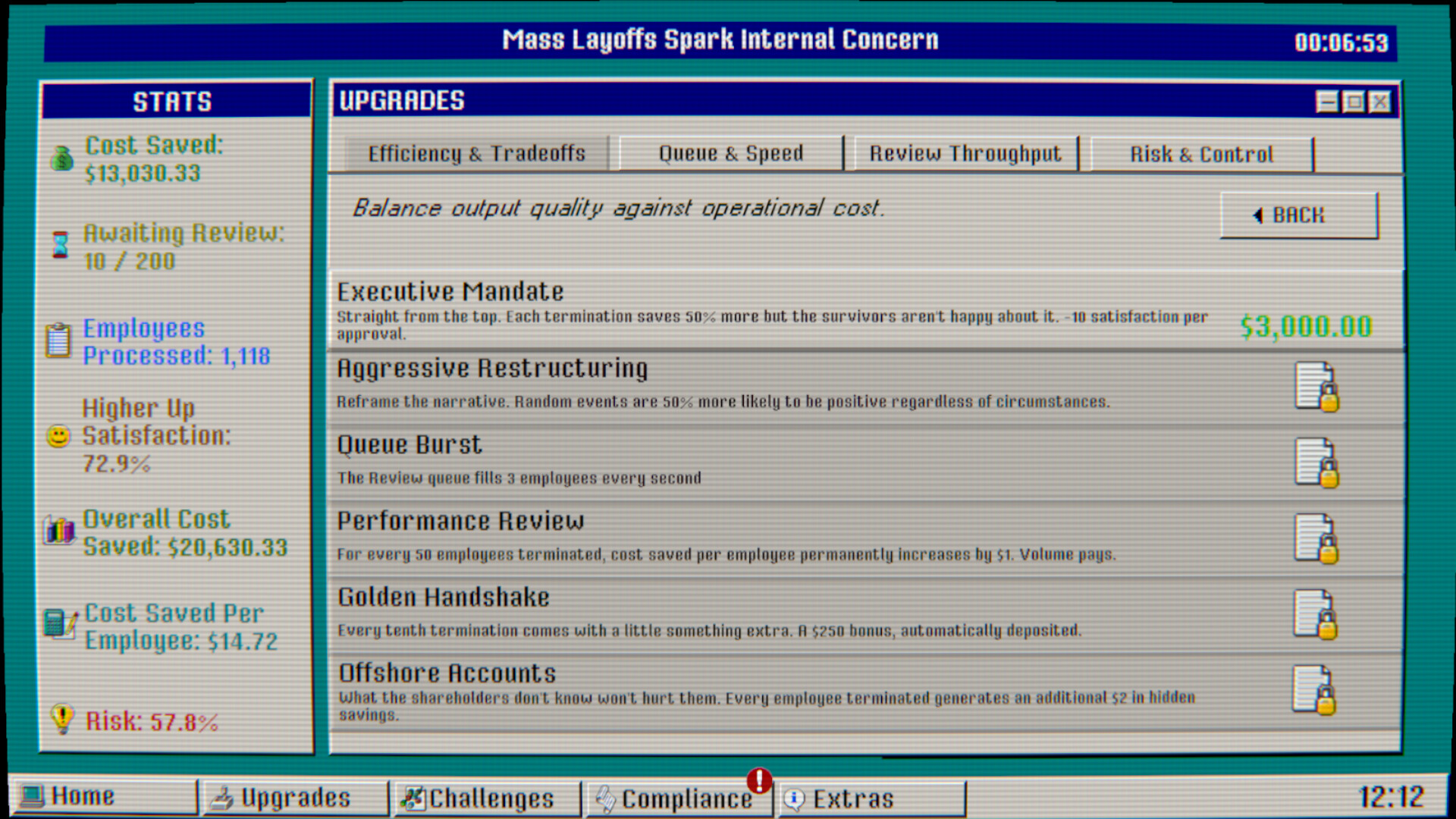Click the Performance Review locked document icon
This screenshot has height=819, width=1456.
(x=1316, y=538)
